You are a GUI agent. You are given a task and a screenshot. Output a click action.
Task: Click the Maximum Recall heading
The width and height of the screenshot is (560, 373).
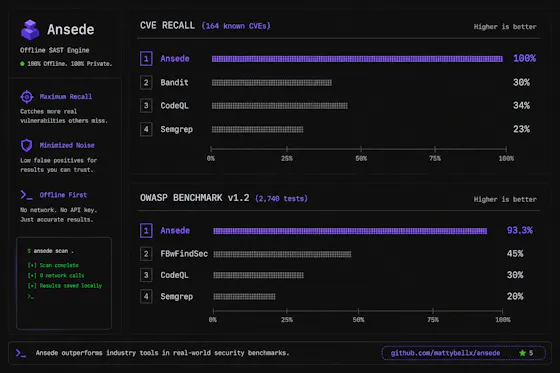pos(66,96)
